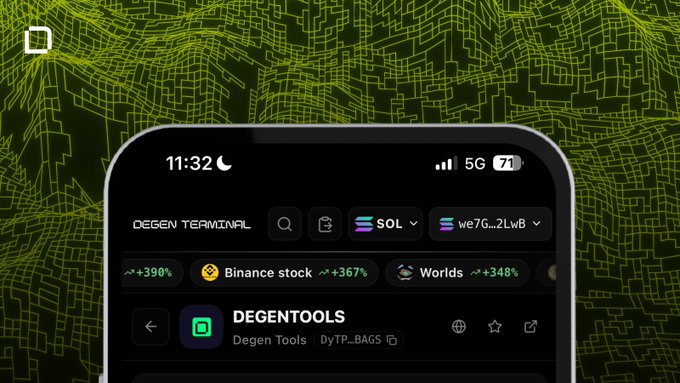680x383 pixels.
Task: Open the search magnifier button
Action: pos(285,224)
